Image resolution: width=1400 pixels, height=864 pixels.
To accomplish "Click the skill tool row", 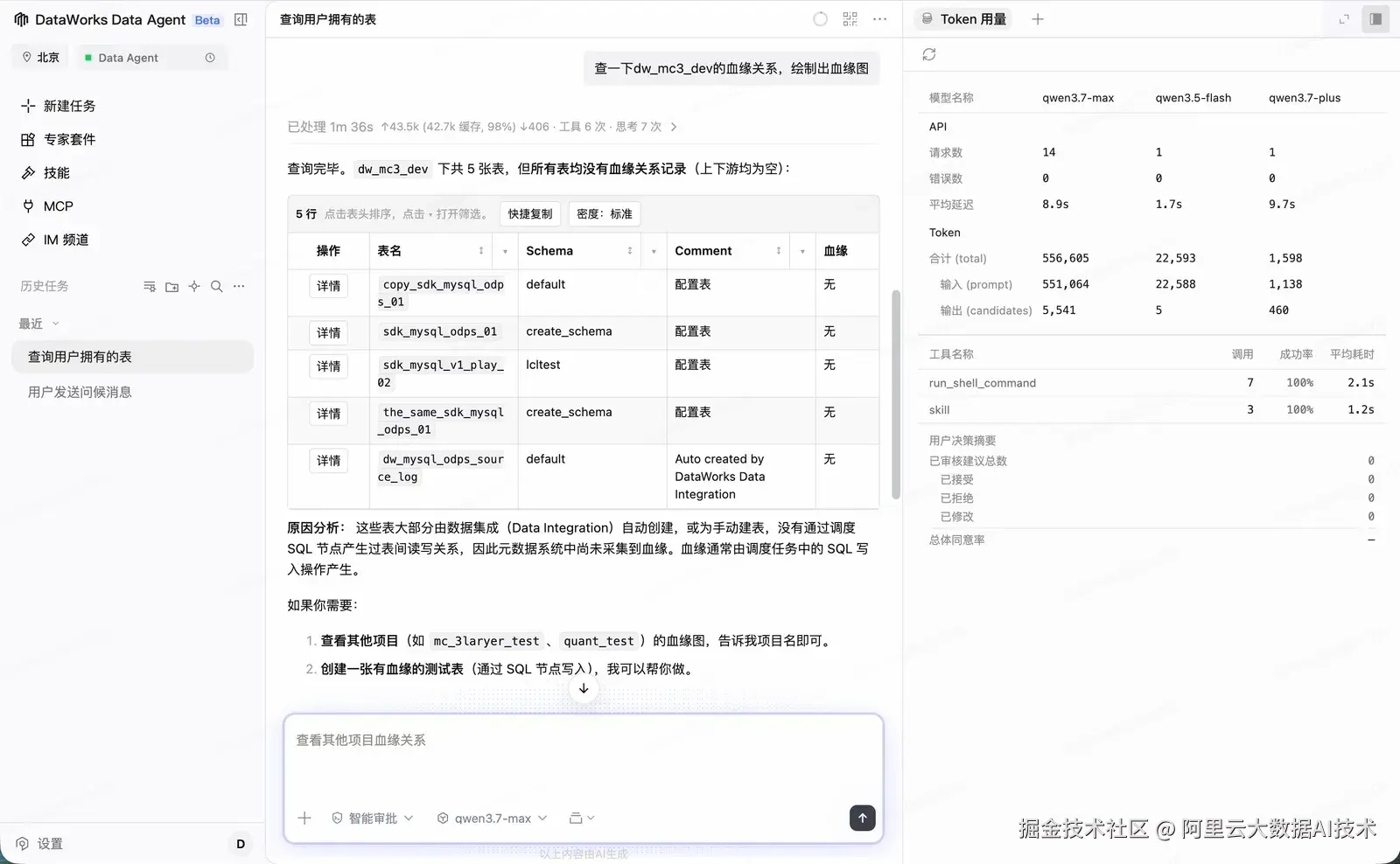I will coord(1151,410).
